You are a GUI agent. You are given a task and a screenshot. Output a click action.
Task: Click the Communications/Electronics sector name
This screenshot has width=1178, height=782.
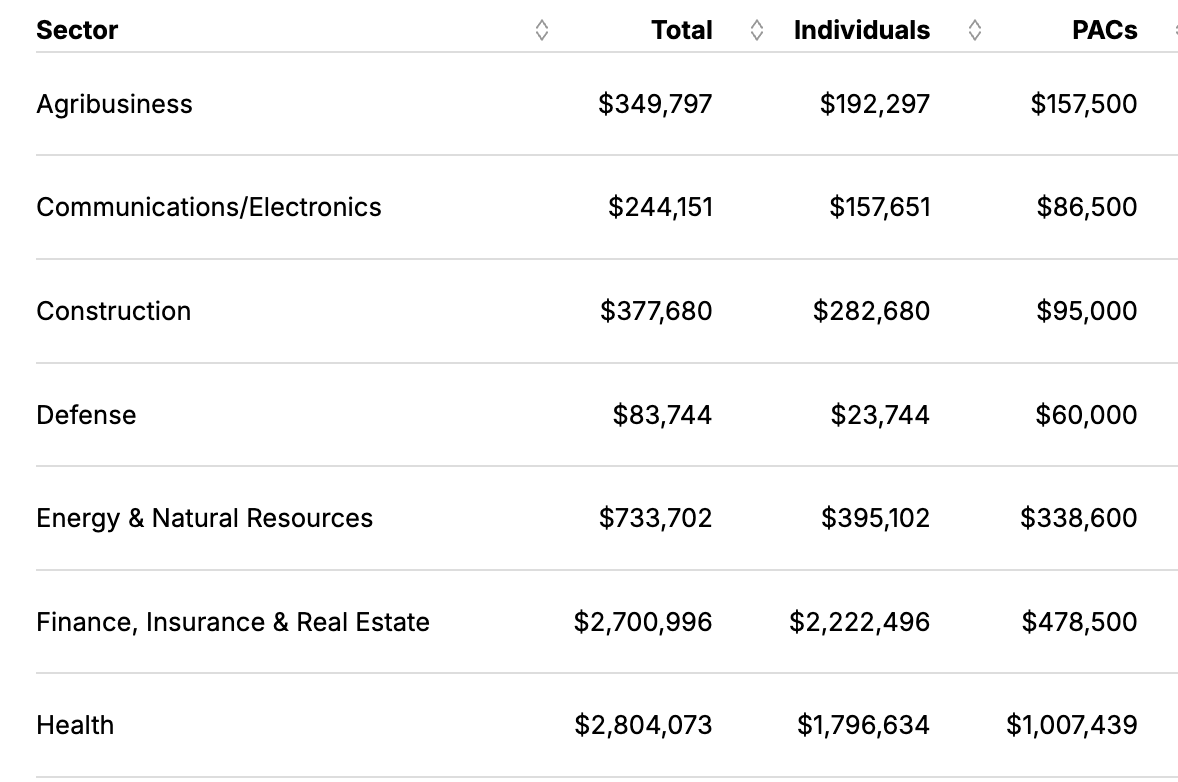[209, 207]
